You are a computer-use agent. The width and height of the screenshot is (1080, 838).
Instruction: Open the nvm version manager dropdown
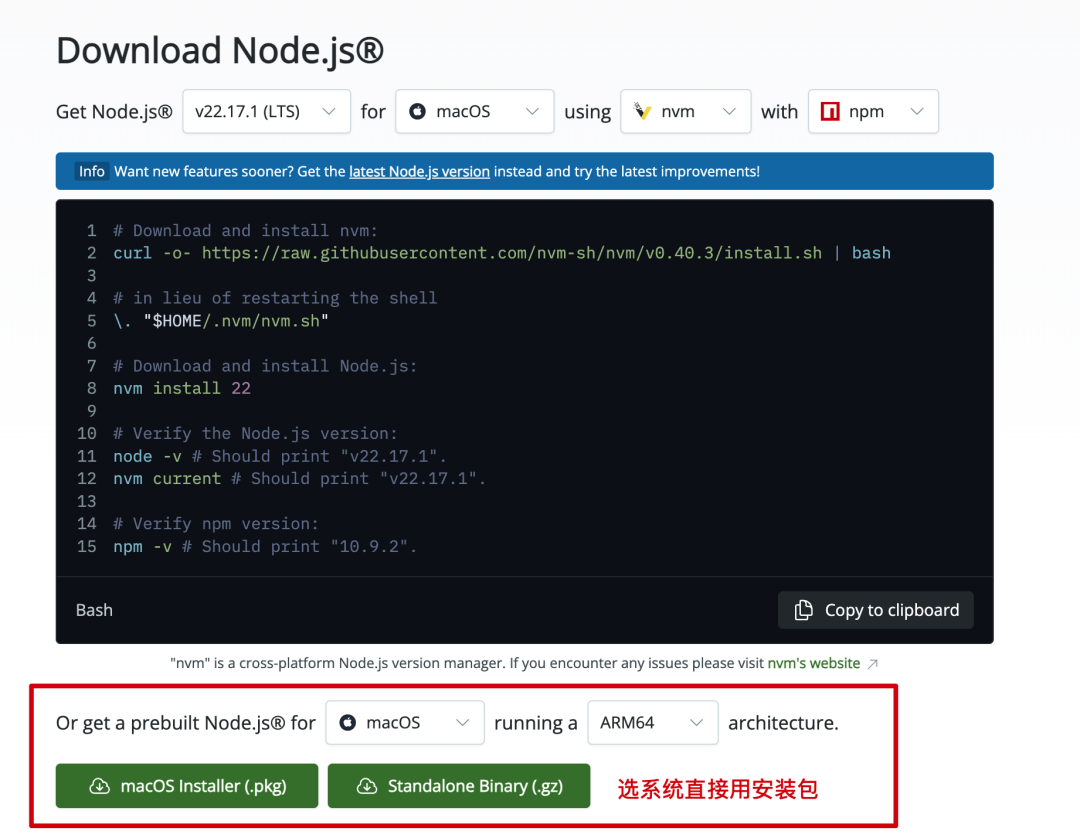[685, 112]
